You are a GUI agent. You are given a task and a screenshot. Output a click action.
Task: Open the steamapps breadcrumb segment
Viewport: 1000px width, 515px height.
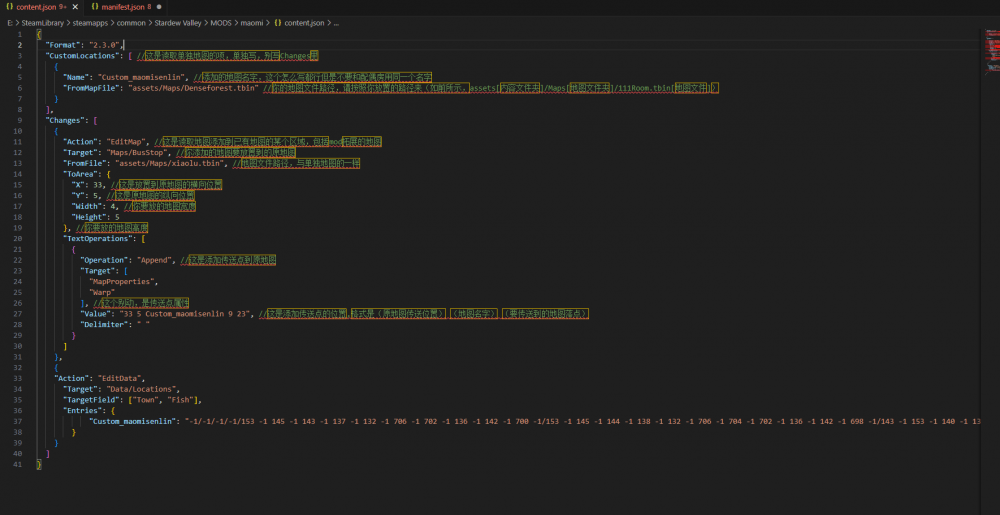tap(89, 23)
